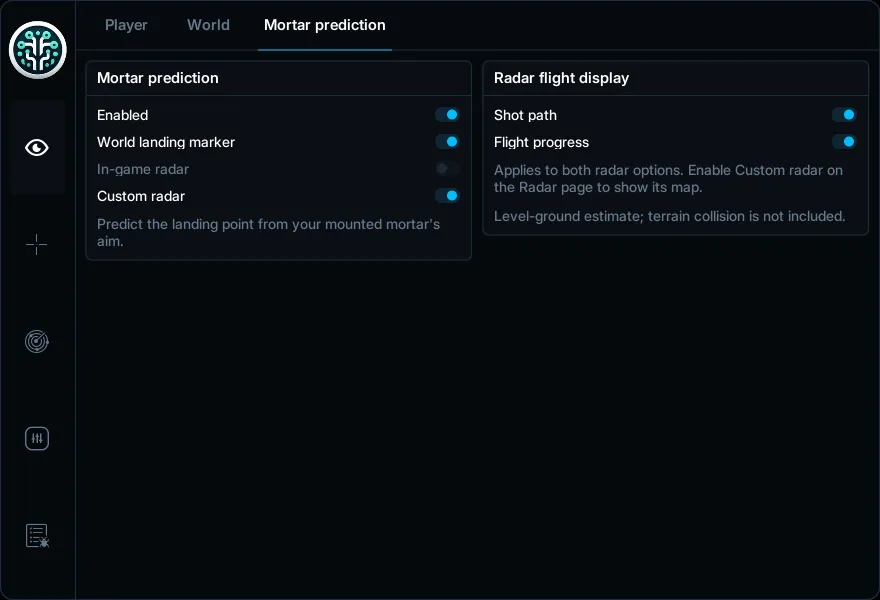Click the circuit-tree logo icon
This screenshot has height=600, width=880.
[38, 50]
